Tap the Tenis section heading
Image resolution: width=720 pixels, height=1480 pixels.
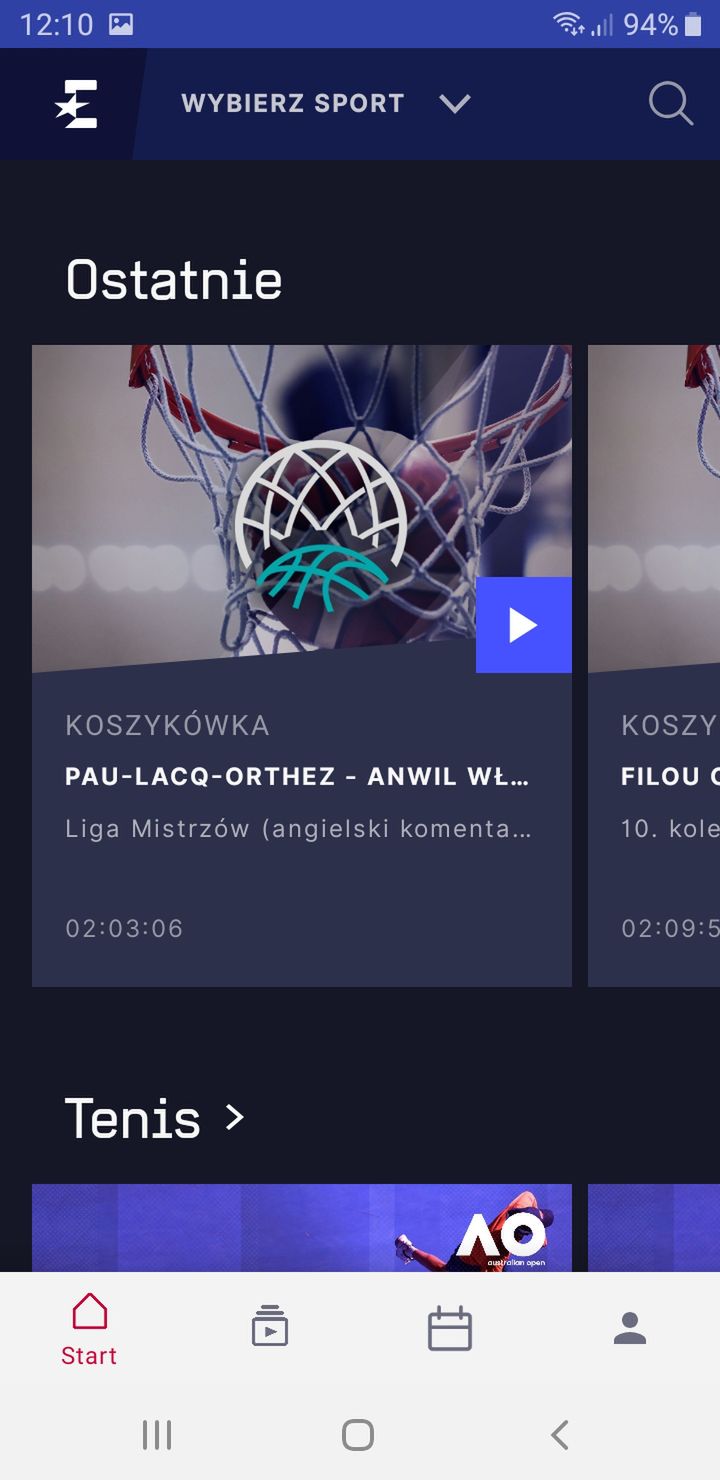point(133,1118)
